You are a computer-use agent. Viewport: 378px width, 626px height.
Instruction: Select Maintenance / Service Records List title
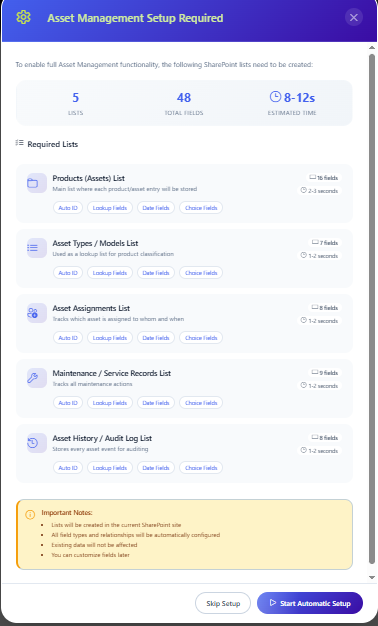pos(112,373)
